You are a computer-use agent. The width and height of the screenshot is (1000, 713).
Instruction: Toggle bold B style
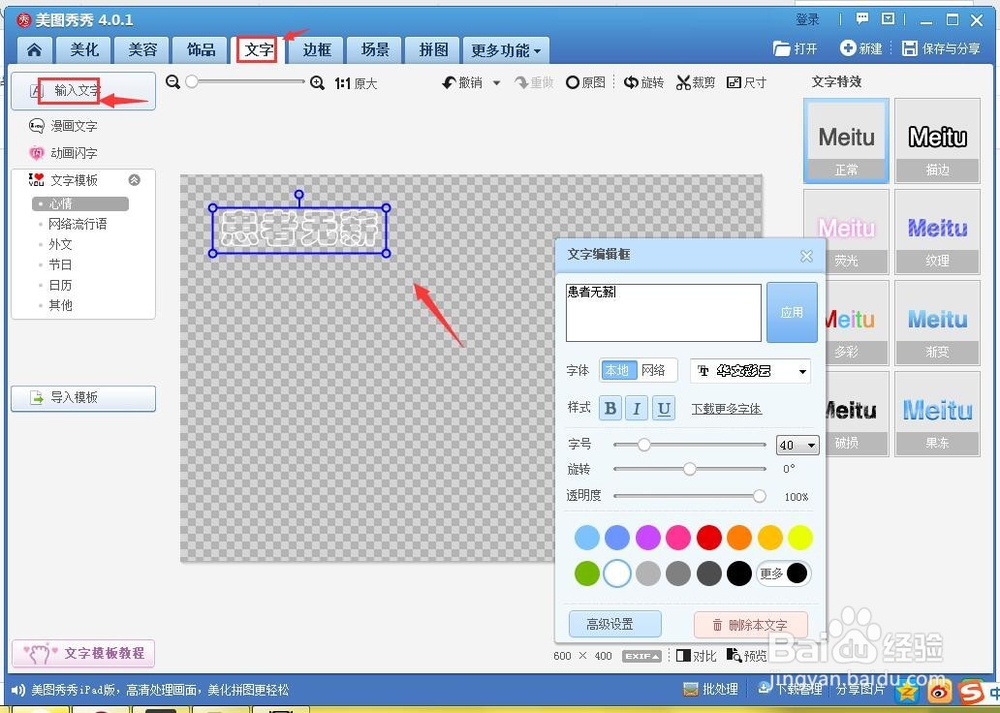tap(610, 408)
